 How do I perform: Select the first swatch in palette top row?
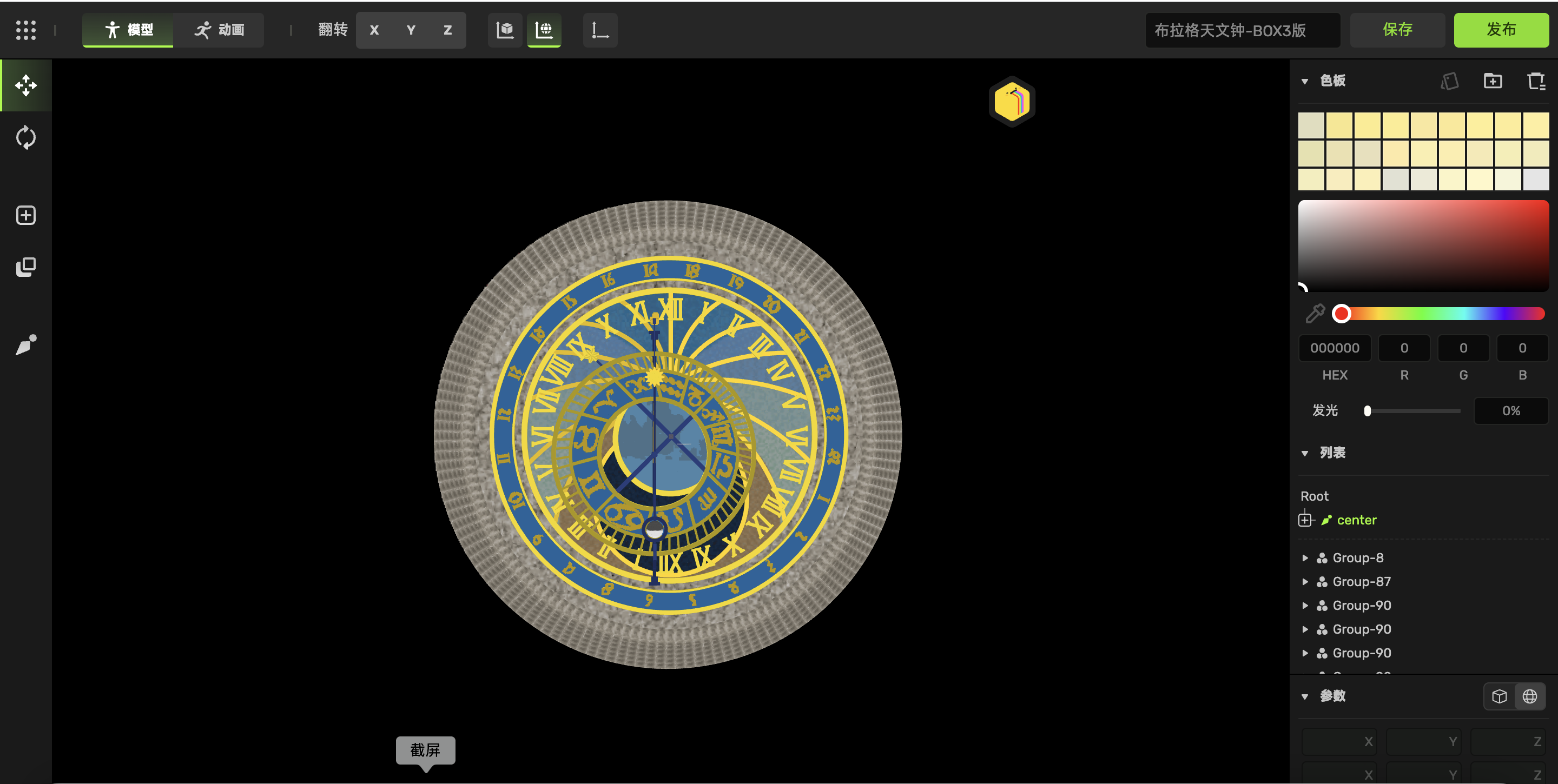[1311, 126]
